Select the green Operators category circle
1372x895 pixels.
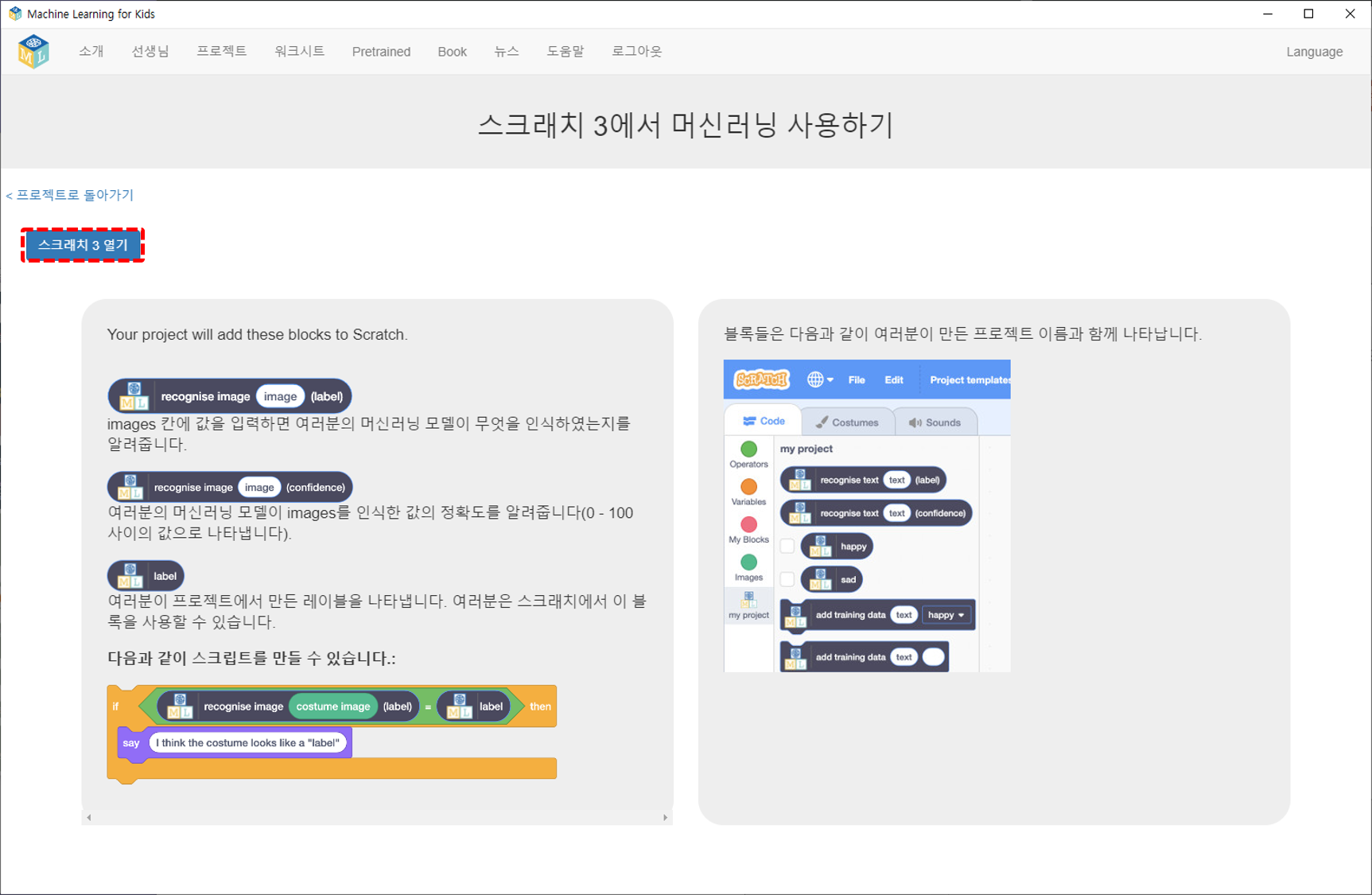[748, 449]
